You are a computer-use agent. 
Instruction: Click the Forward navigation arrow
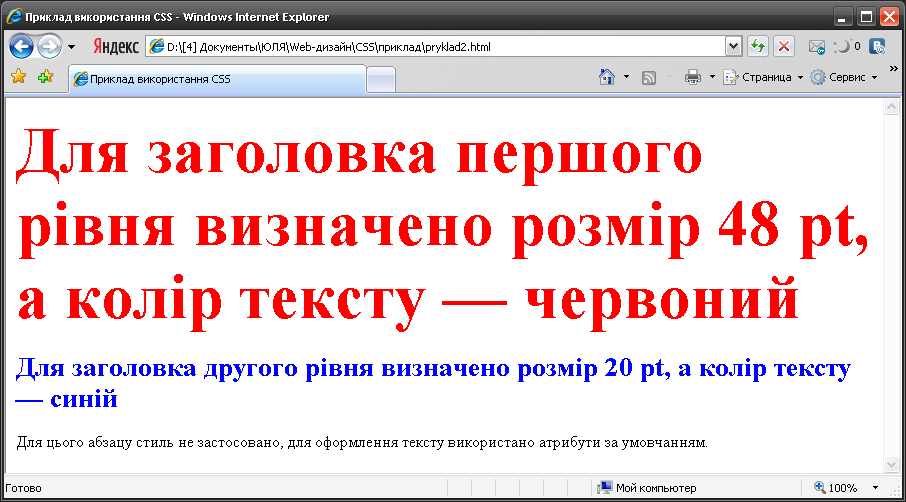(49, 47)
